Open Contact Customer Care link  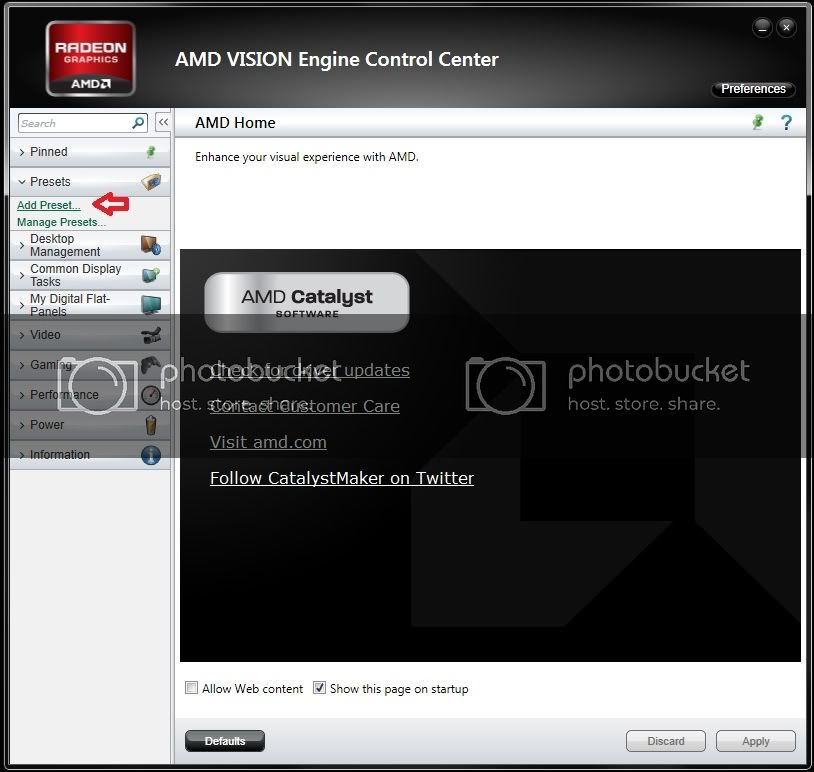pyautogui.click(x=305, y=406)
